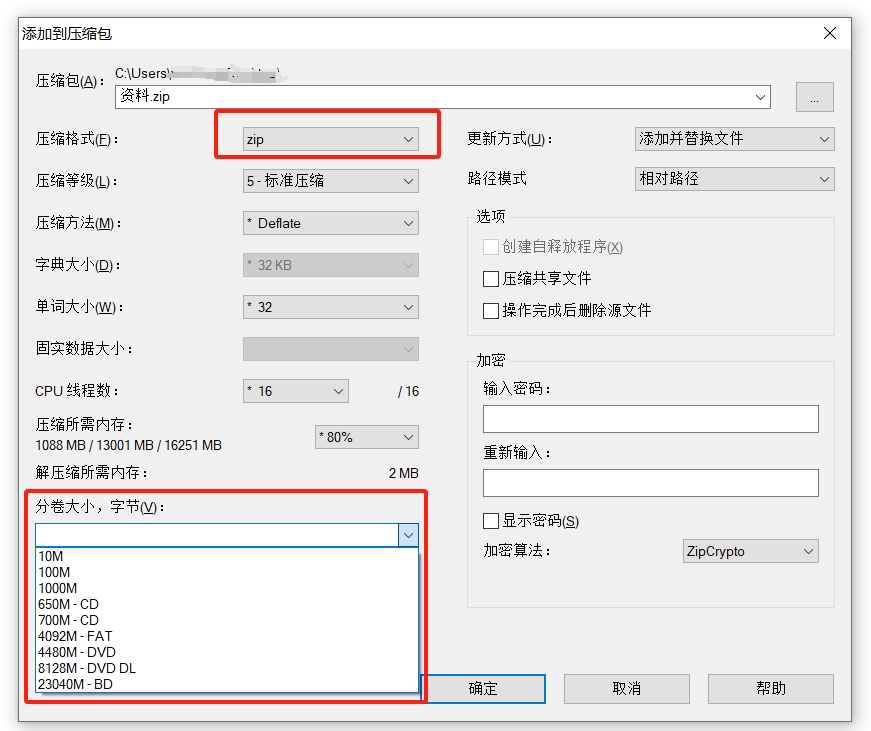Click the 重新输入 password field
Screen dimensions: 871x731
click(650, 483)
